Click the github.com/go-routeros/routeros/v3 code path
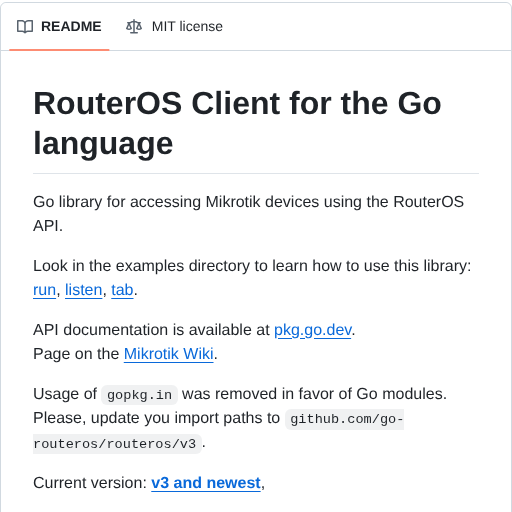The height and width of the screenshot is (512, 512). (219, 431)
